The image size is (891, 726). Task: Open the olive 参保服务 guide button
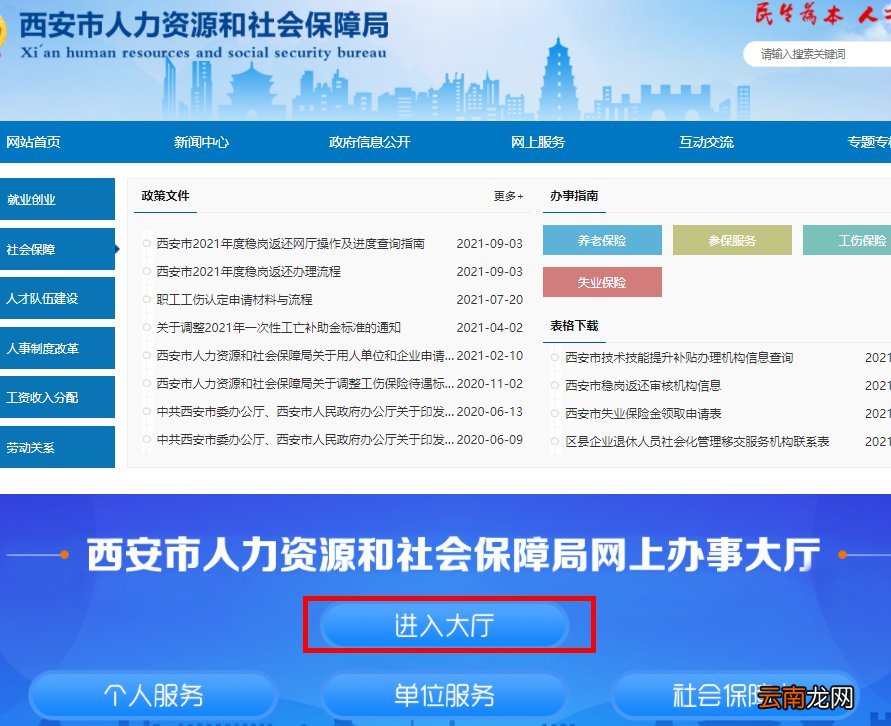pyautogui.click(x=732, y=240)
